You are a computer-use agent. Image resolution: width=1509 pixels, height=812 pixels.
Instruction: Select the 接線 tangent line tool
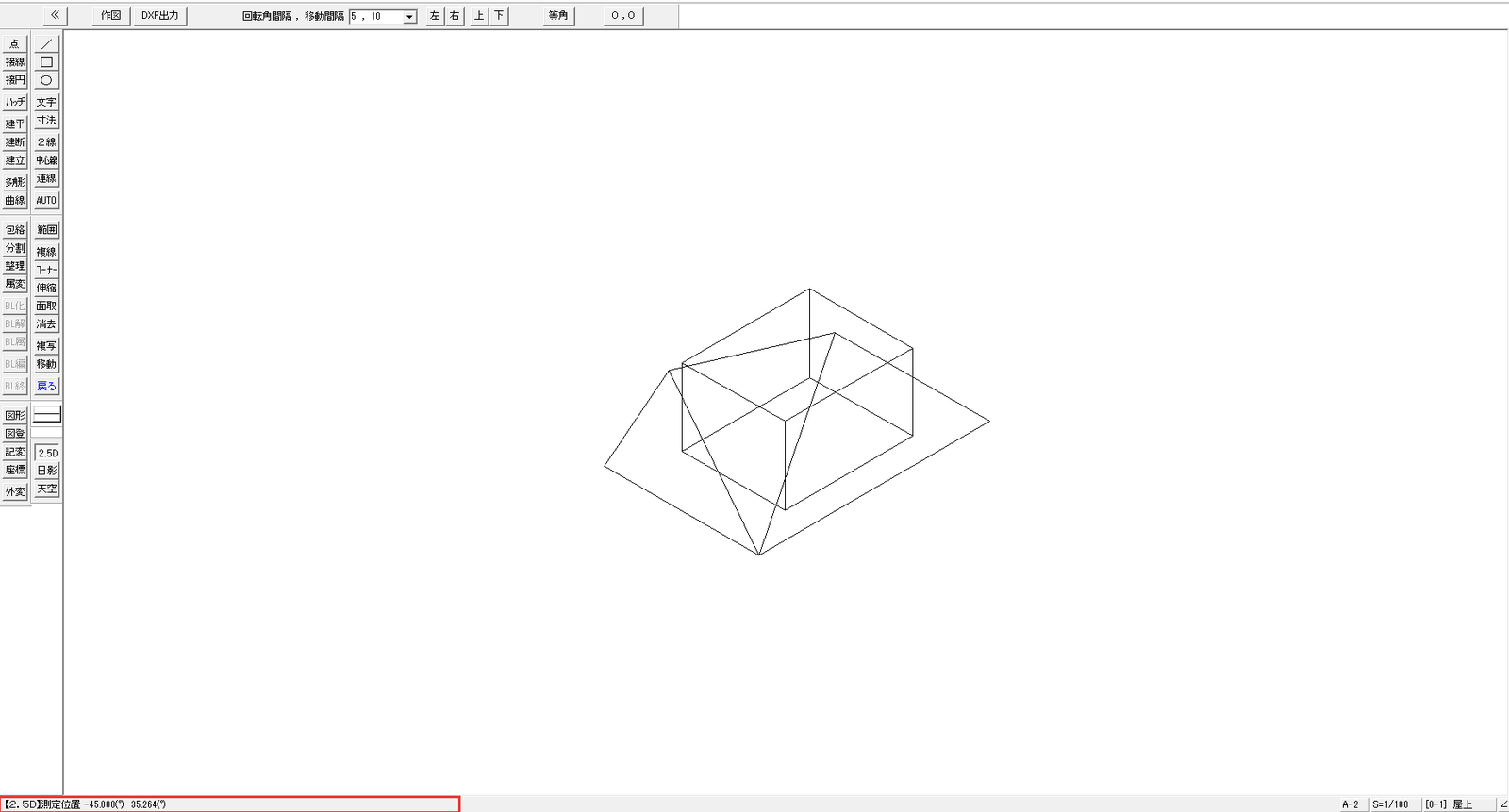coord(15,62)
